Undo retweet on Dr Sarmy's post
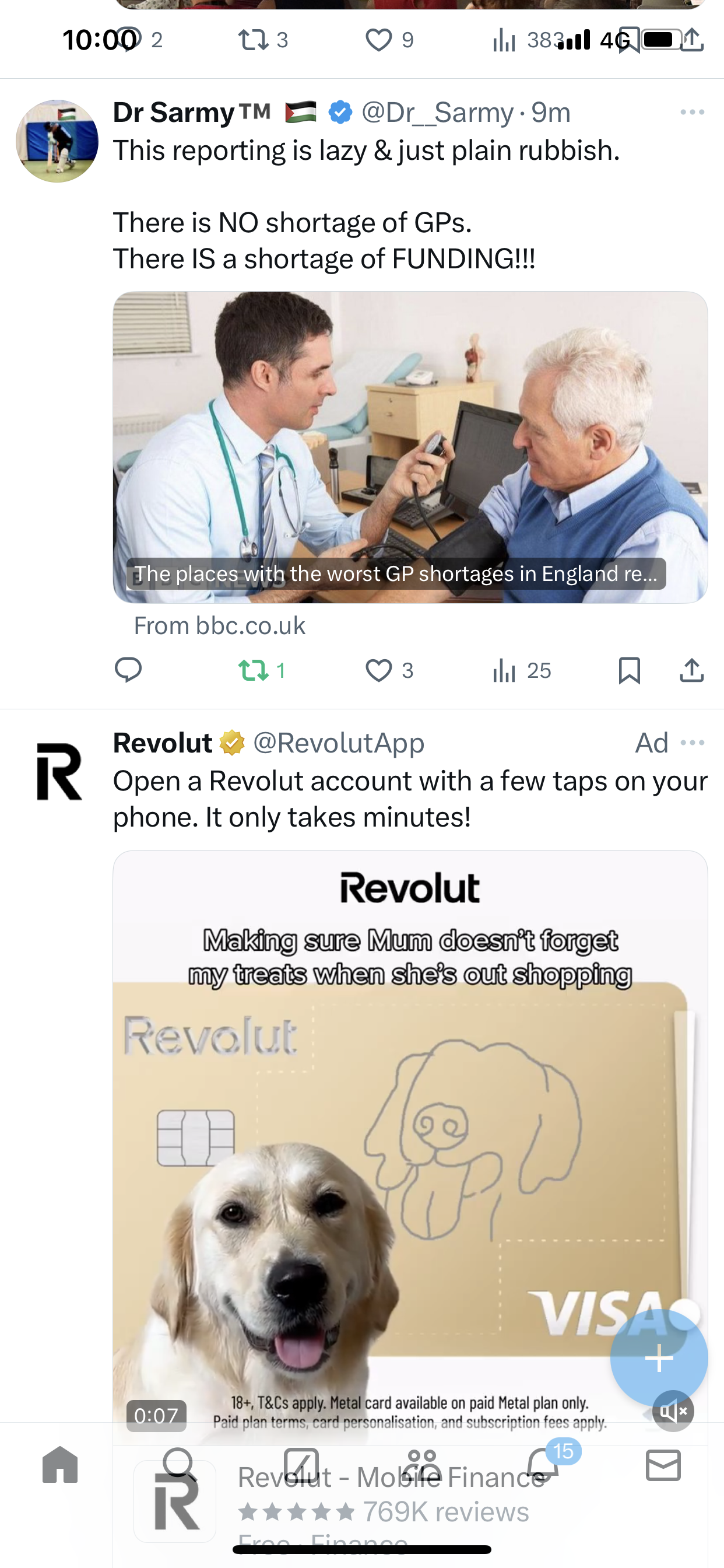 pos(262,670)
